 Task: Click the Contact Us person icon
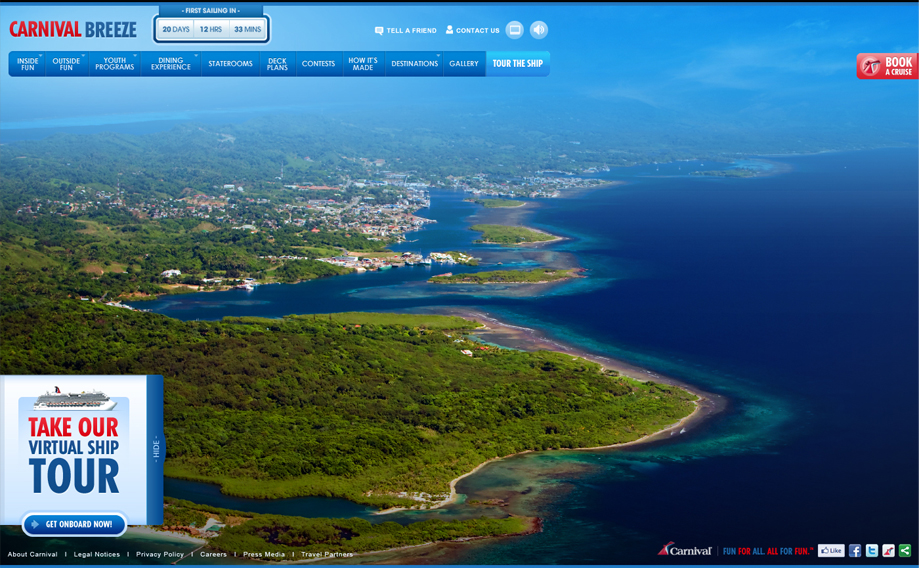tap(449, 30)
